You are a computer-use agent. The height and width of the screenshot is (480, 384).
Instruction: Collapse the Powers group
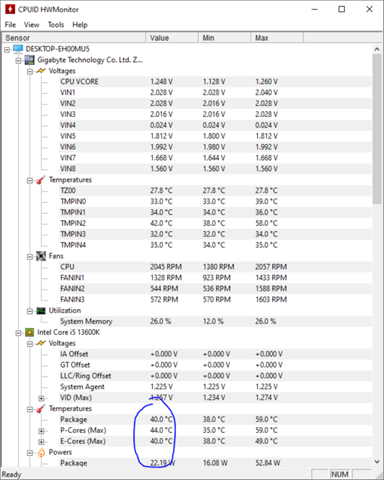click(x=30, y=453)
